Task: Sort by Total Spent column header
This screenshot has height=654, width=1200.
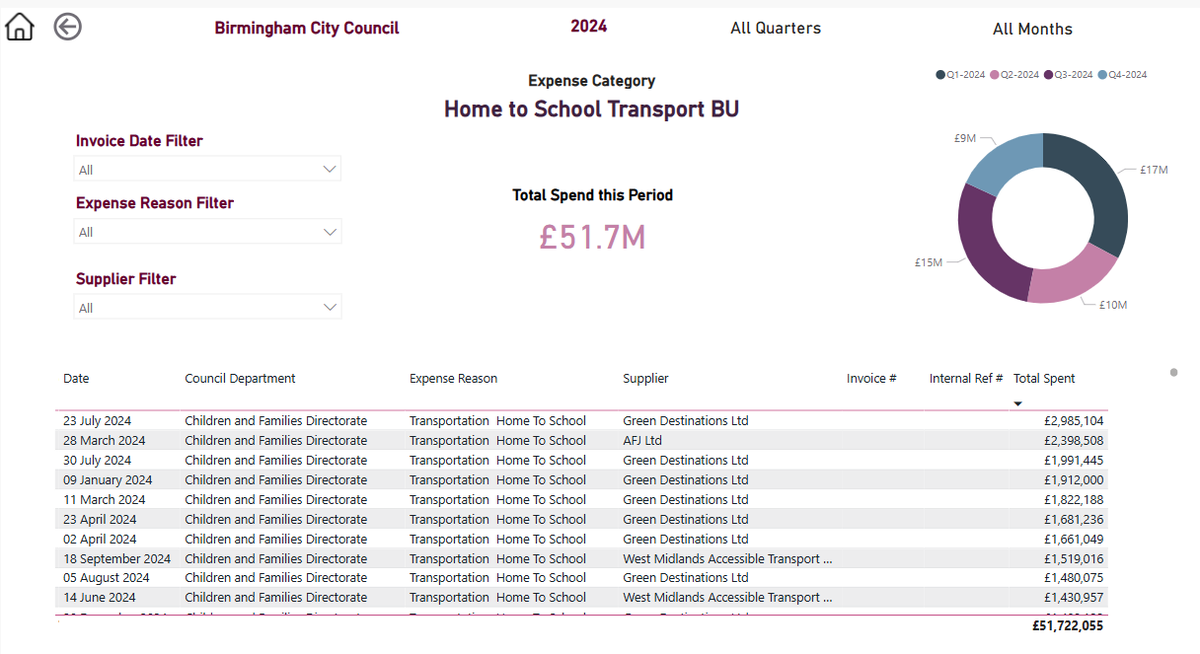Action: tap(1044, 379)
